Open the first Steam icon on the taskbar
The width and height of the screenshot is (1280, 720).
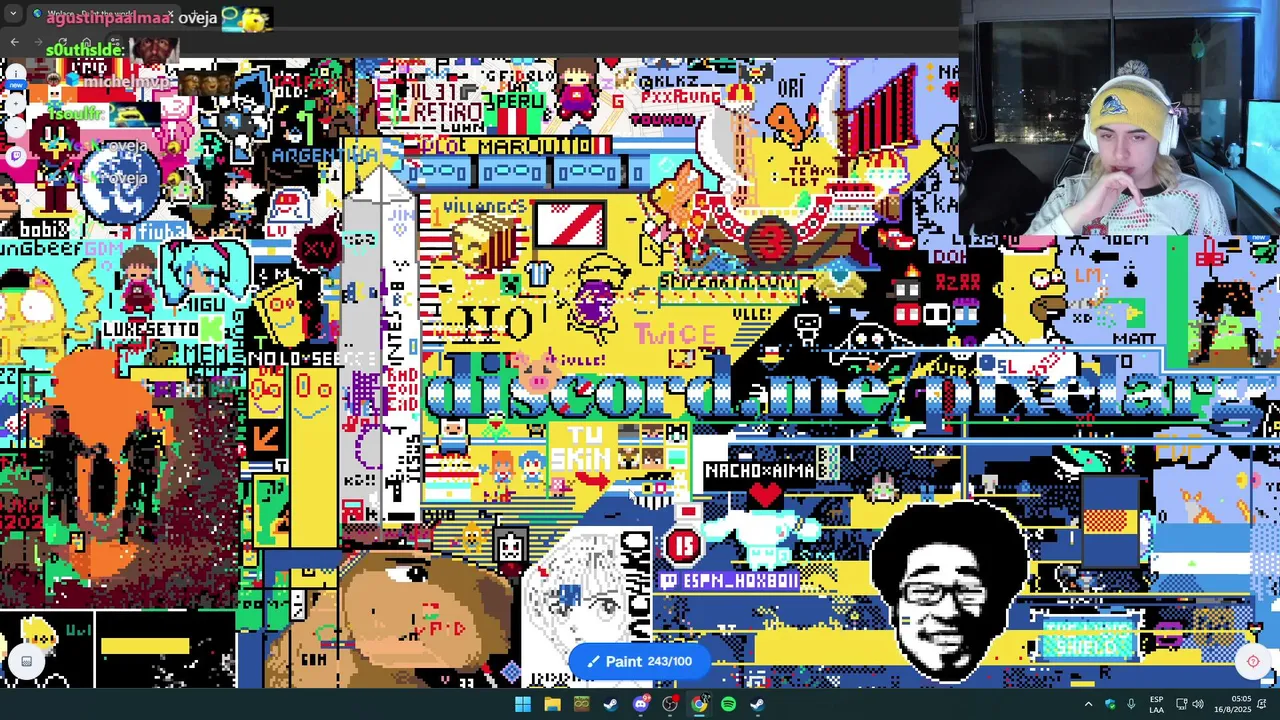610,705
